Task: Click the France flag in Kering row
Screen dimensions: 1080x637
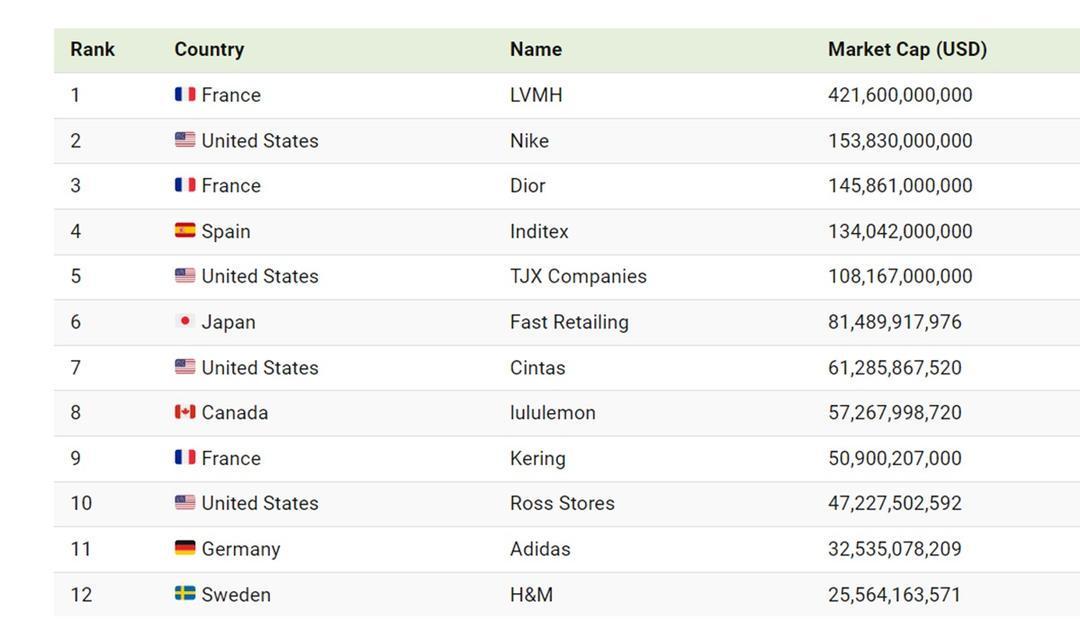Action: 185,457
